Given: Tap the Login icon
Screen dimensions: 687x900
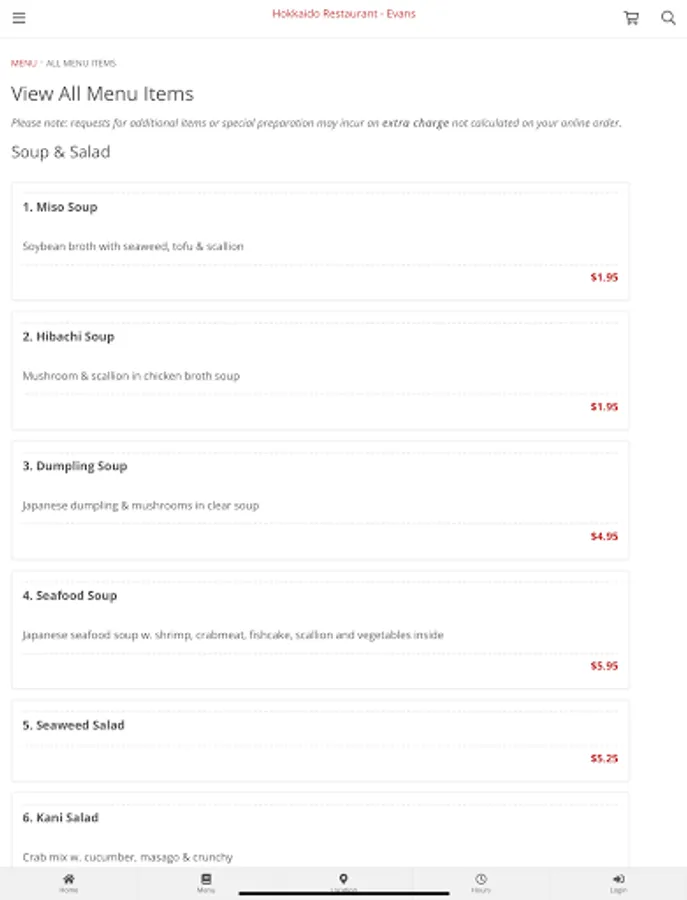Looking at the screenshot, I should point(618,881).
